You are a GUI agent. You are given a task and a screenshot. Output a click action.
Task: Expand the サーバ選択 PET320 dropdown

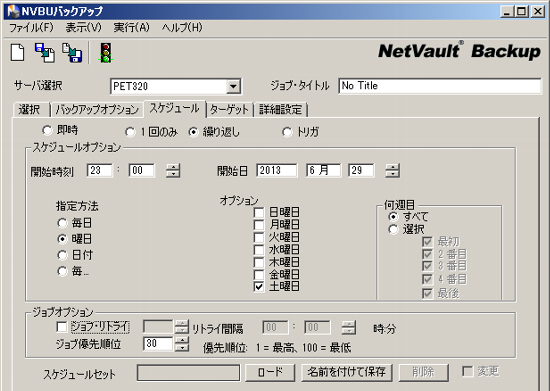pyautogui.click(x=233, y=86)
